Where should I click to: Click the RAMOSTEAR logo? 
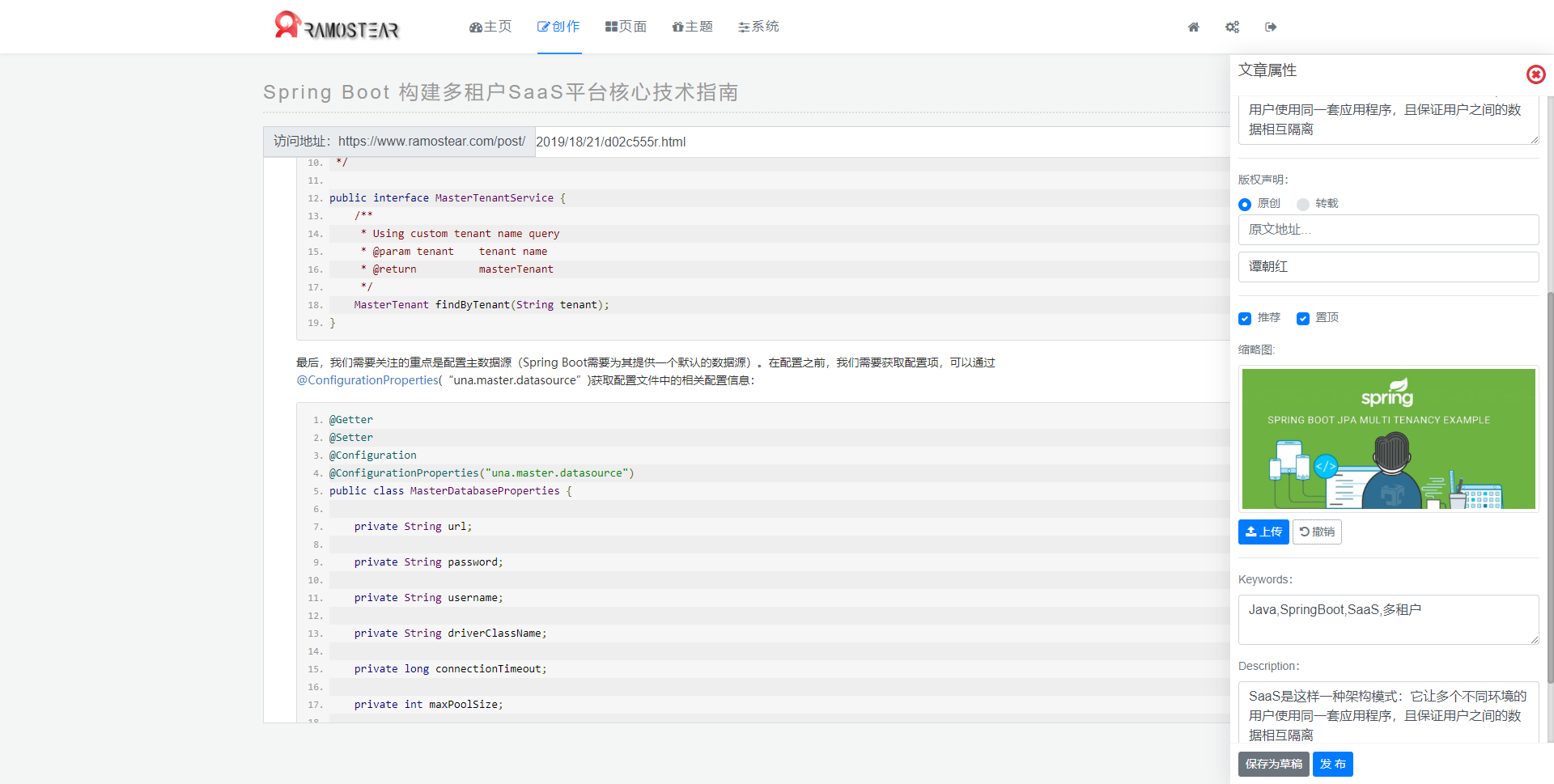[x=337, y=26]
